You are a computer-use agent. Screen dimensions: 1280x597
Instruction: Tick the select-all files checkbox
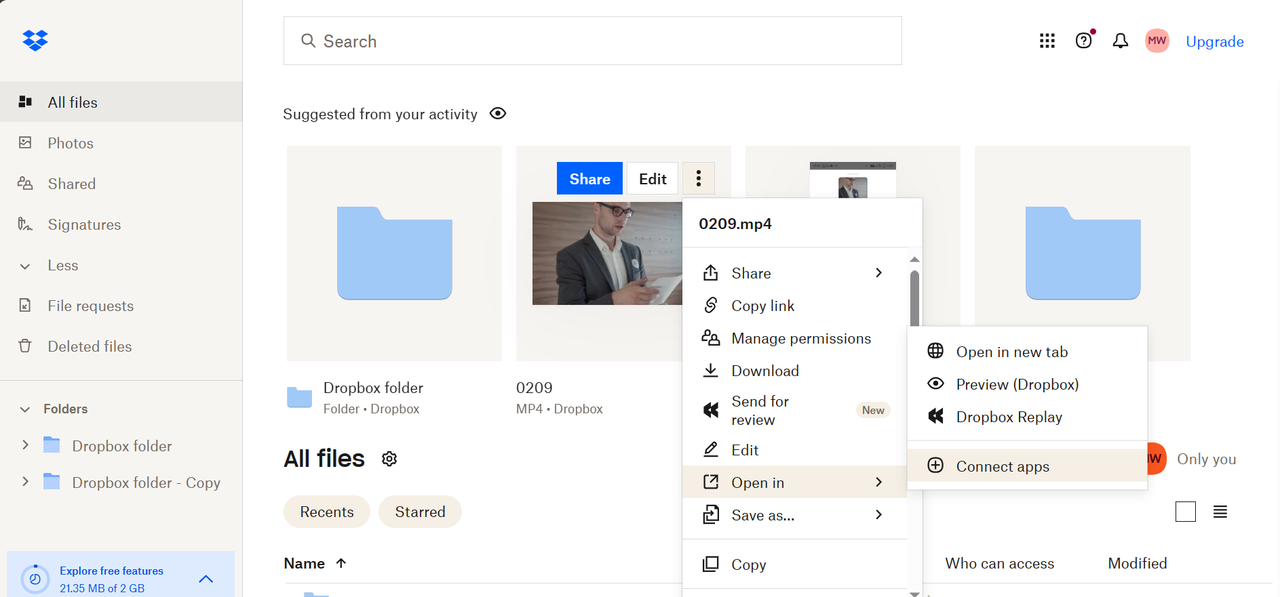click(1185, 511)
